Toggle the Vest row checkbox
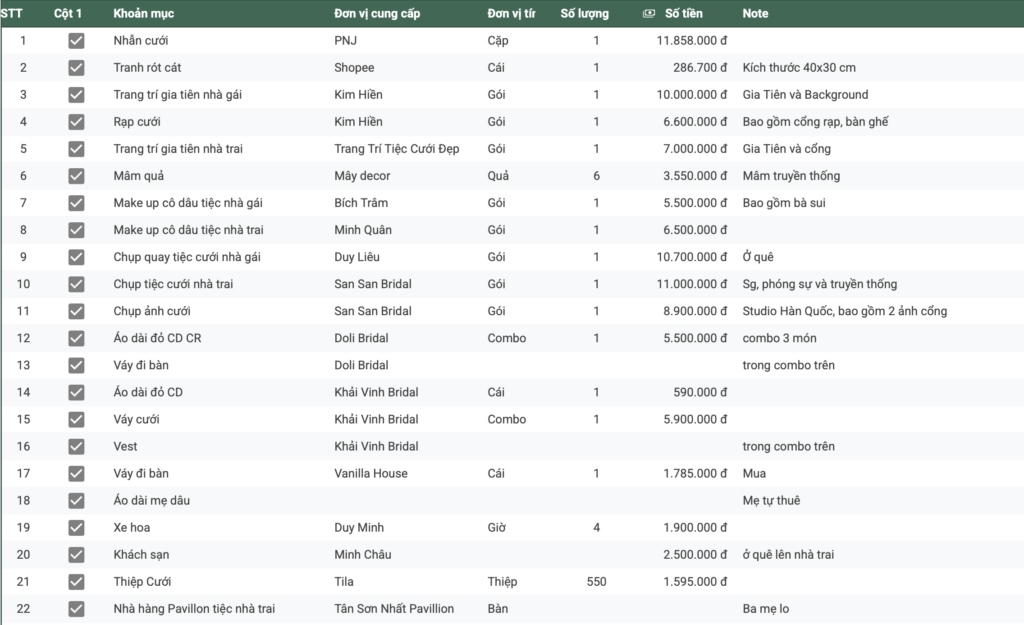The image size is (1024, 625). click(x=76, y=446)
